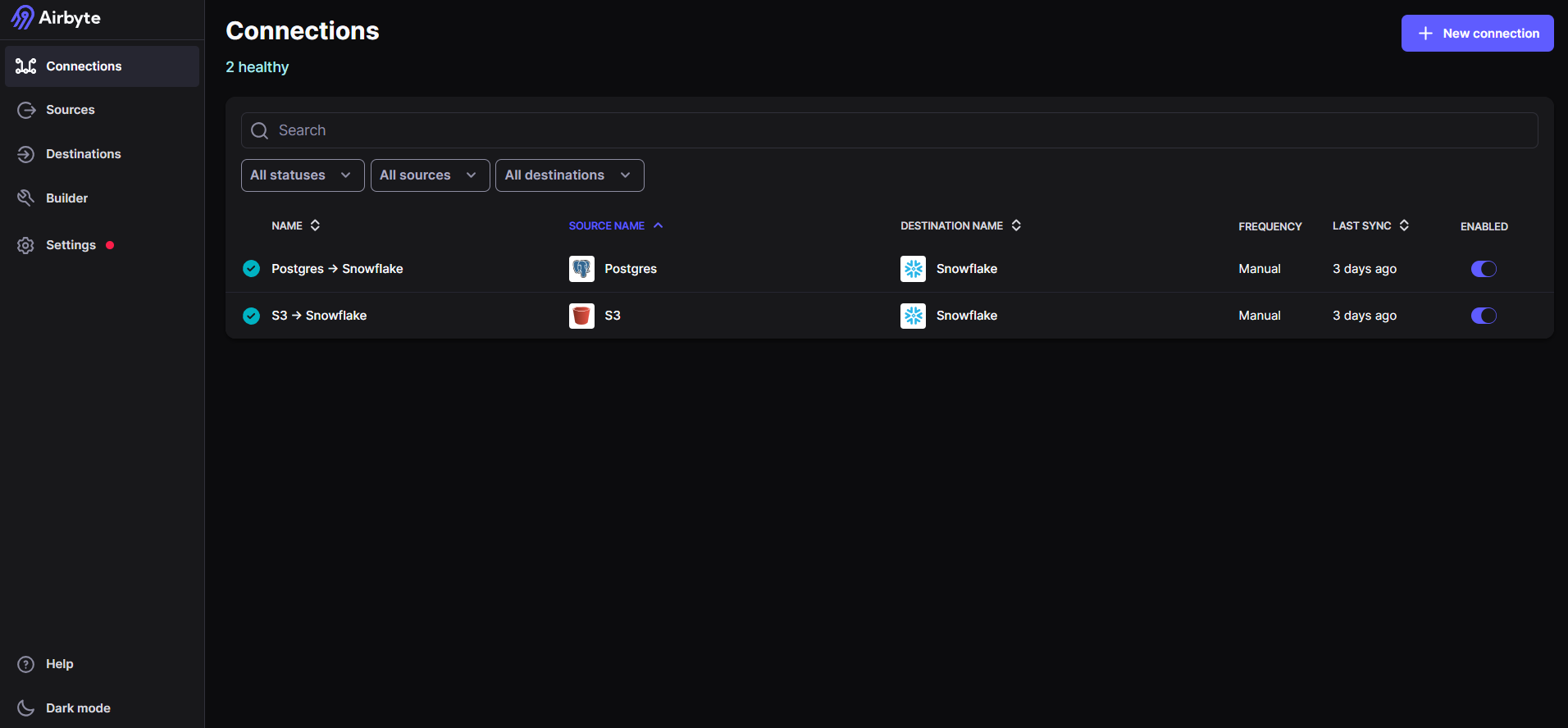Click the Builder wrench icon
Screen dimensions: 1568x728
point(26,198)
